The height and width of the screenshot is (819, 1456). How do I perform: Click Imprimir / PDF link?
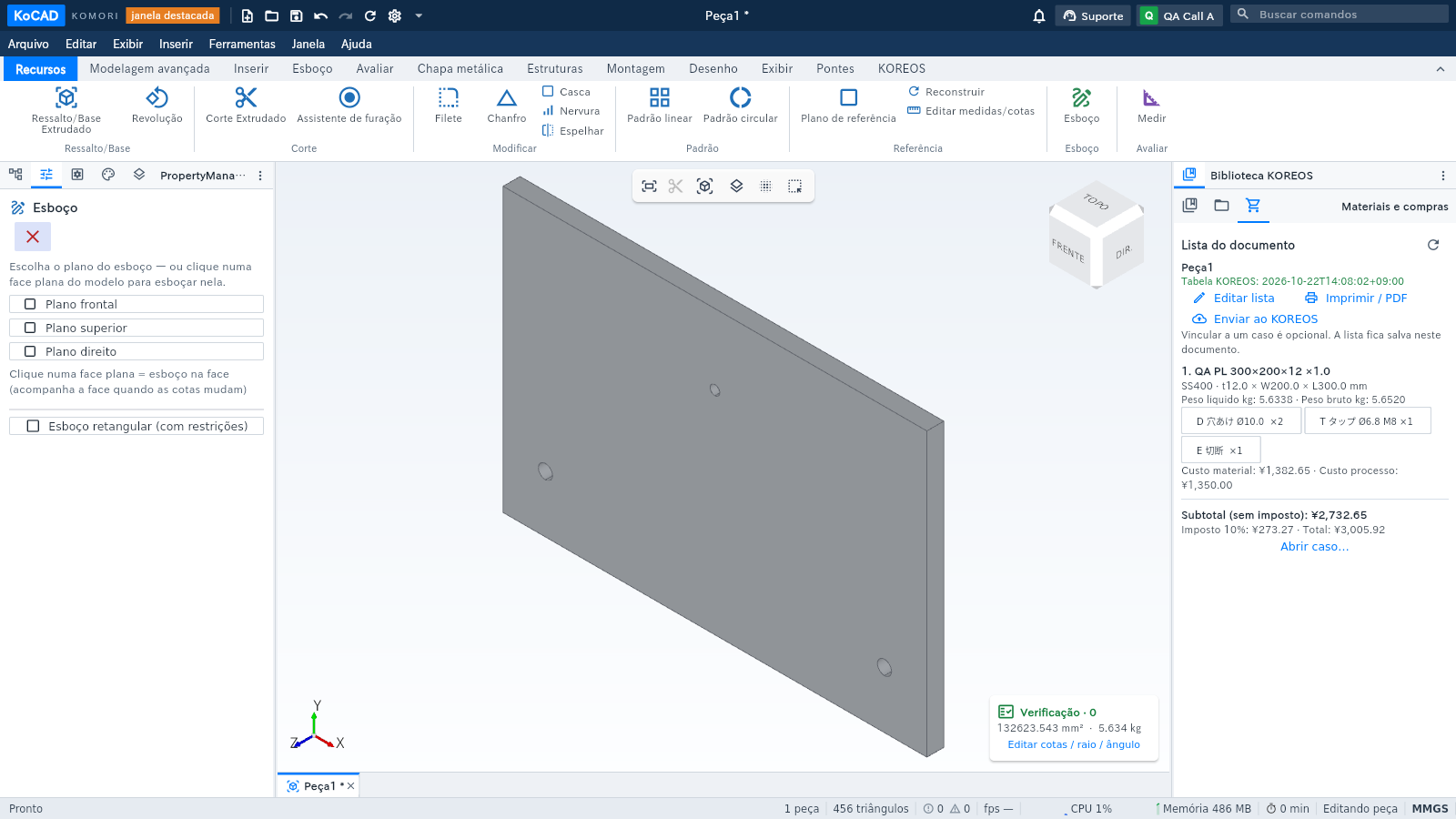pyautogui.click(x=1356, y=298)
